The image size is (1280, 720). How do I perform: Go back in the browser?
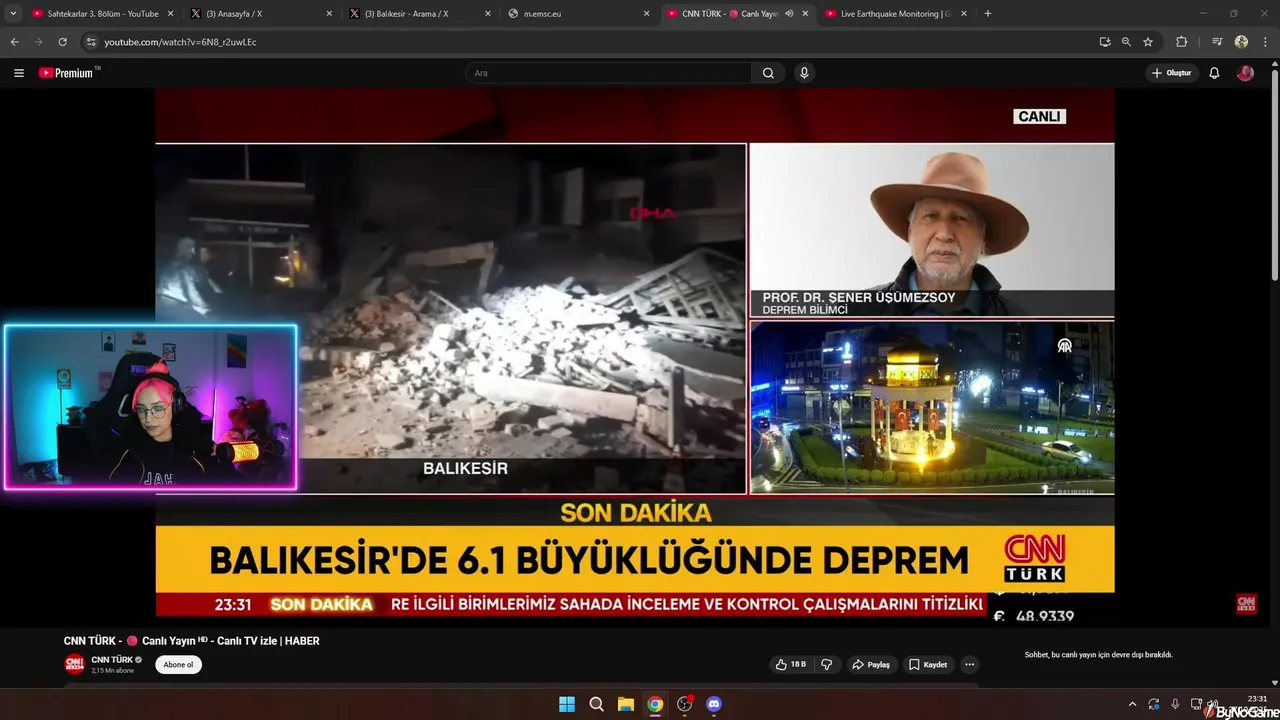(14, 42)
